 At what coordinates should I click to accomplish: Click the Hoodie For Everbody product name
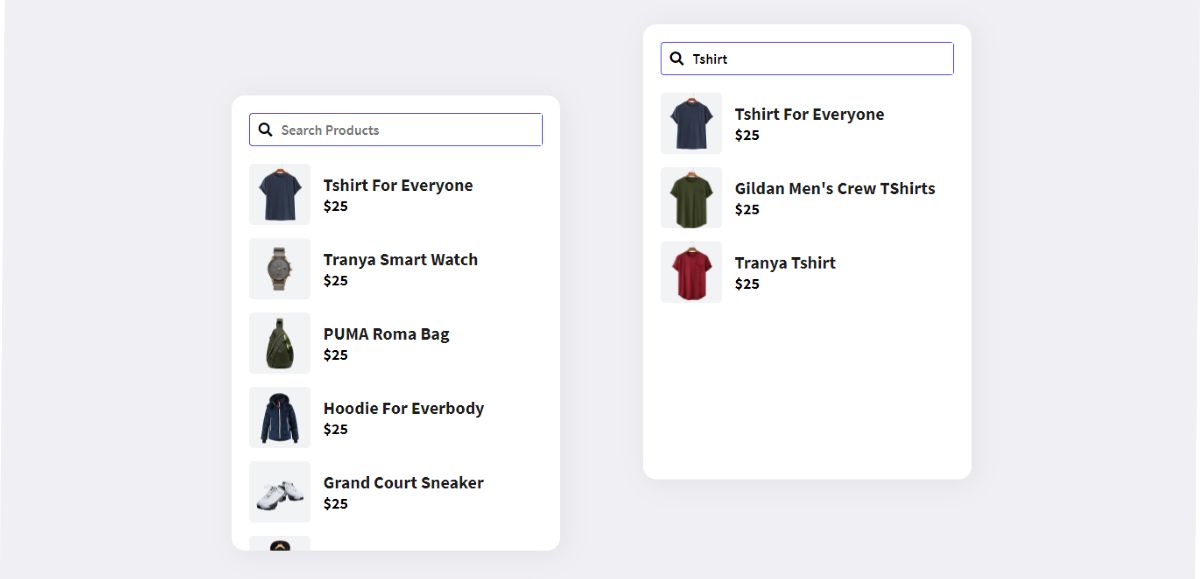[404, 407]
